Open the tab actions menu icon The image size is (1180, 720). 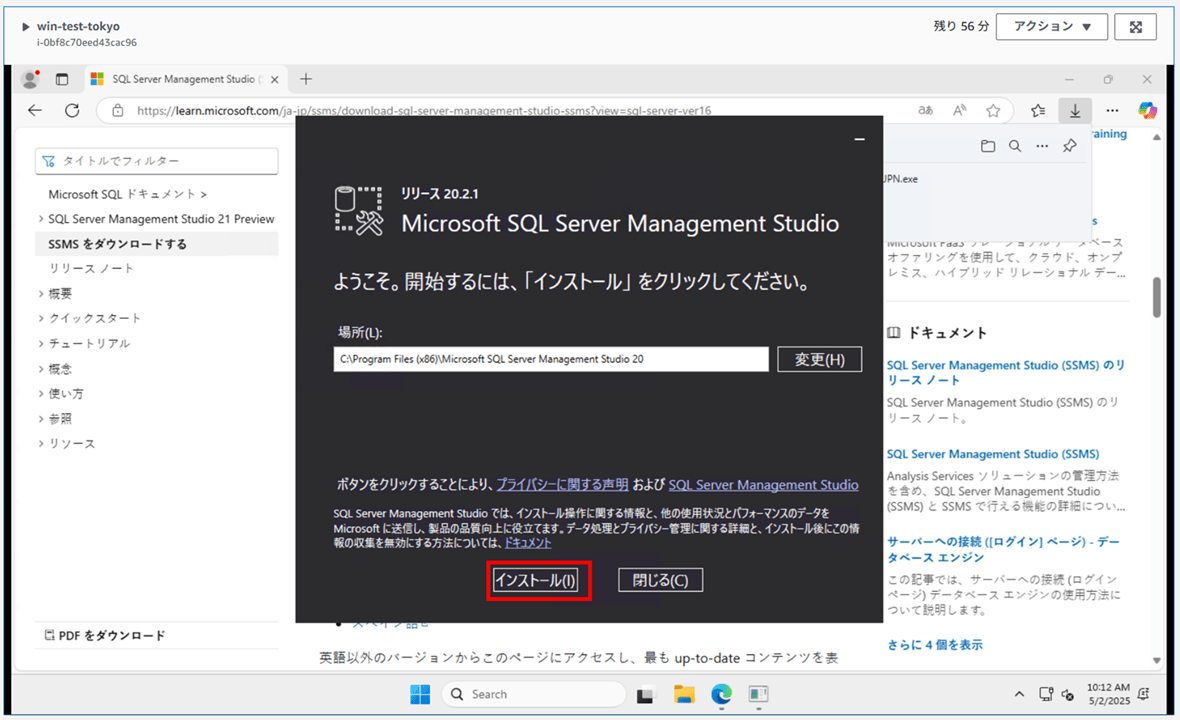click(62, 79)
